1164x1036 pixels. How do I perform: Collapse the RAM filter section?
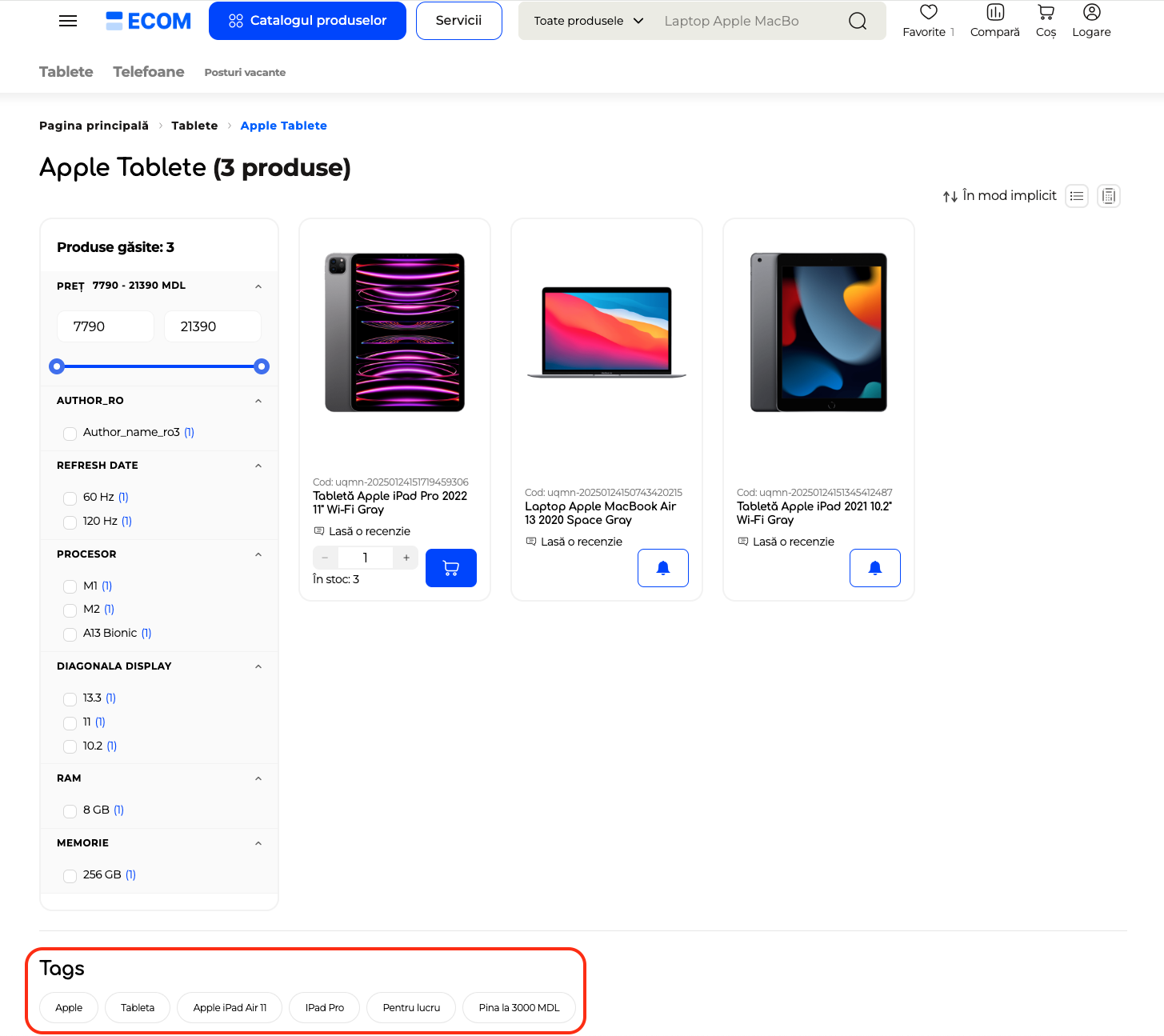(258, 778)
